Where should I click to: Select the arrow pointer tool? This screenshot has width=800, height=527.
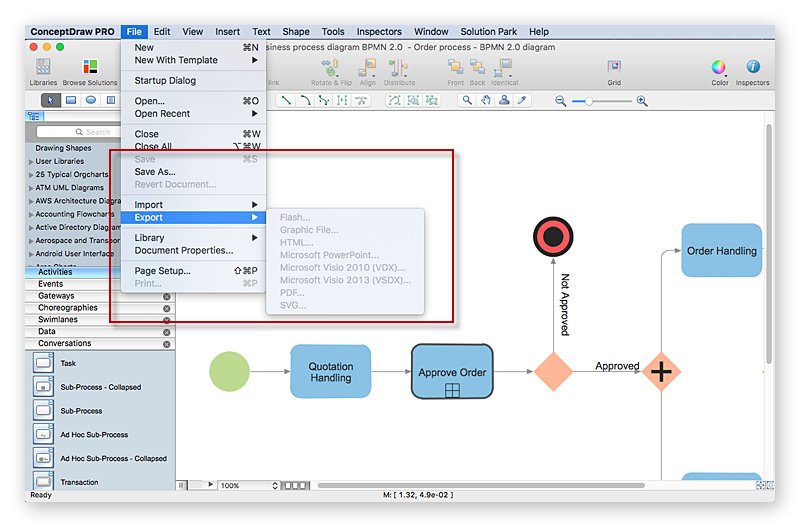[51, 100]
